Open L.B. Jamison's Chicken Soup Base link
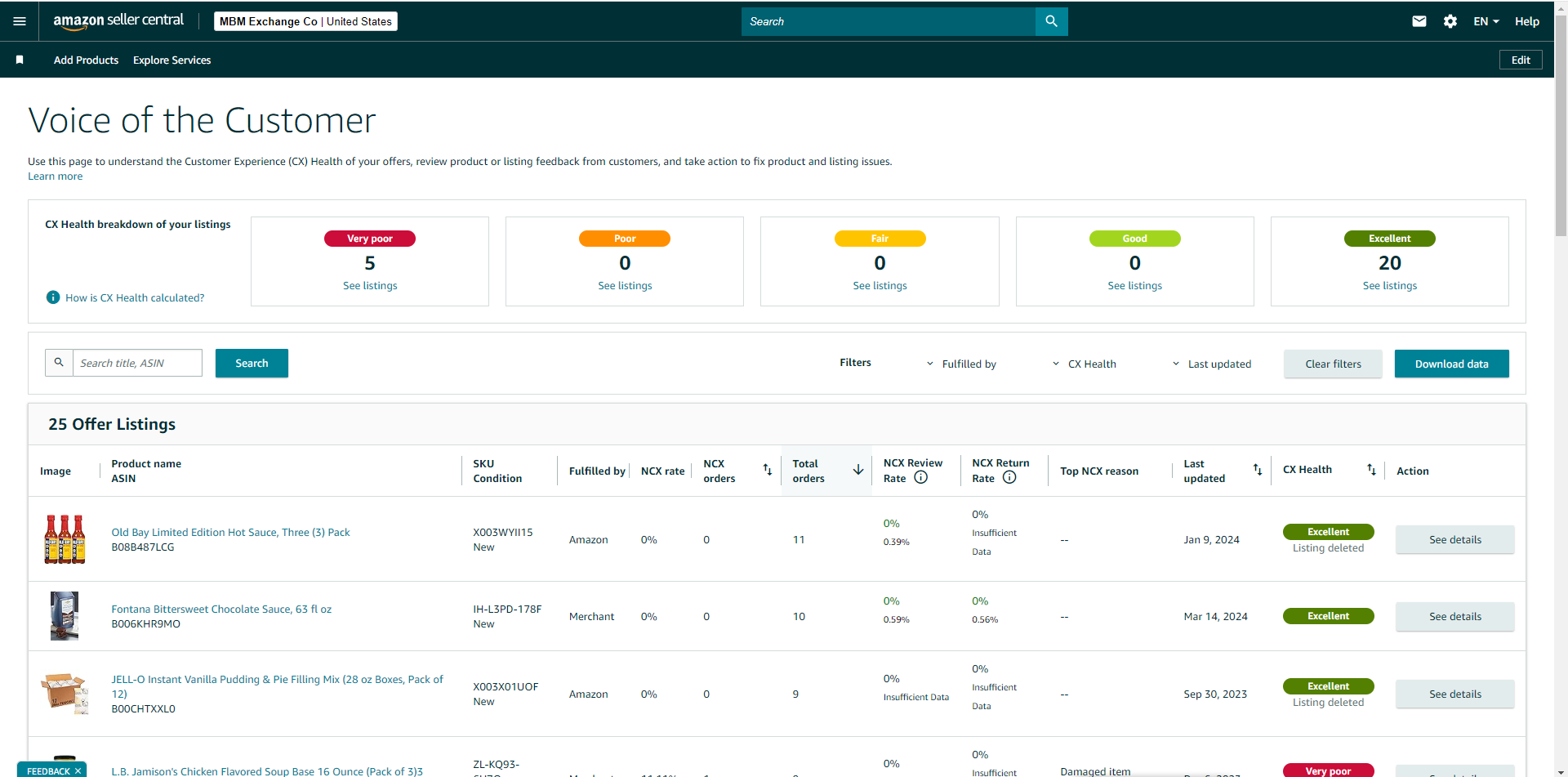Screen dimensions: 1568x777 click(267, 771)
